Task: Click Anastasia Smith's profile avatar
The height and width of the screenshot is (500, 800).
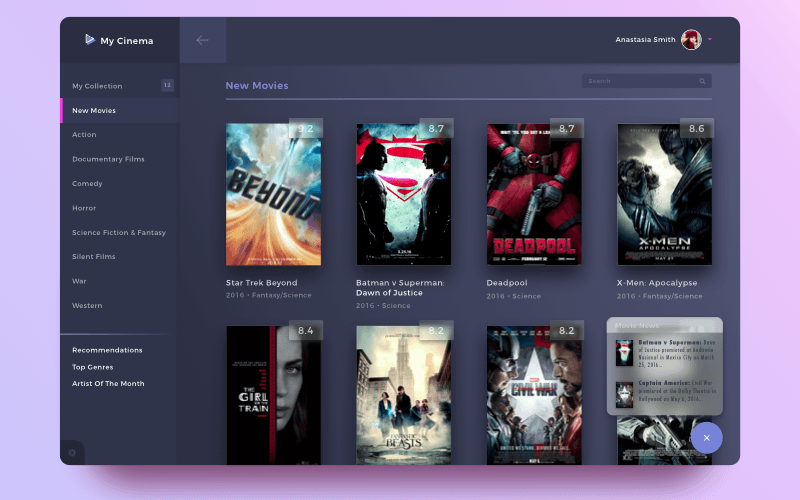Action: (x=691, y=39)
